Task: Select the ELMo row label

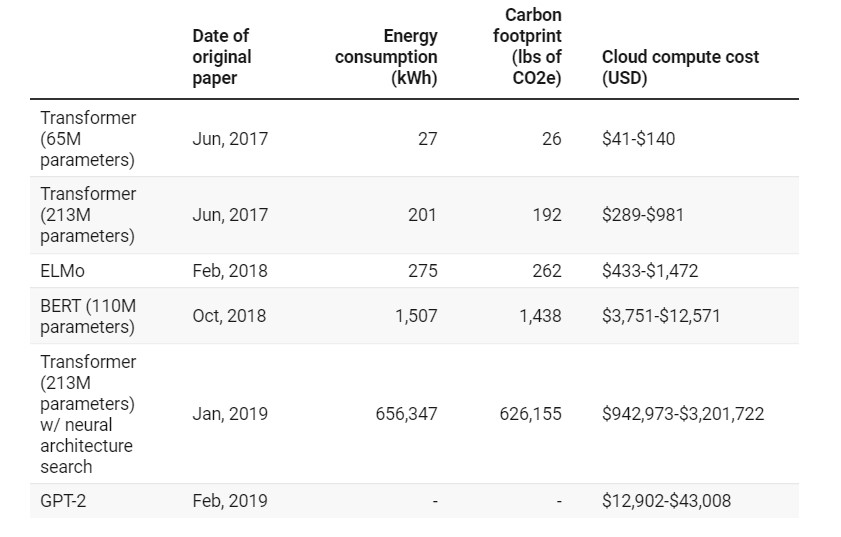Action: [62, 271]
